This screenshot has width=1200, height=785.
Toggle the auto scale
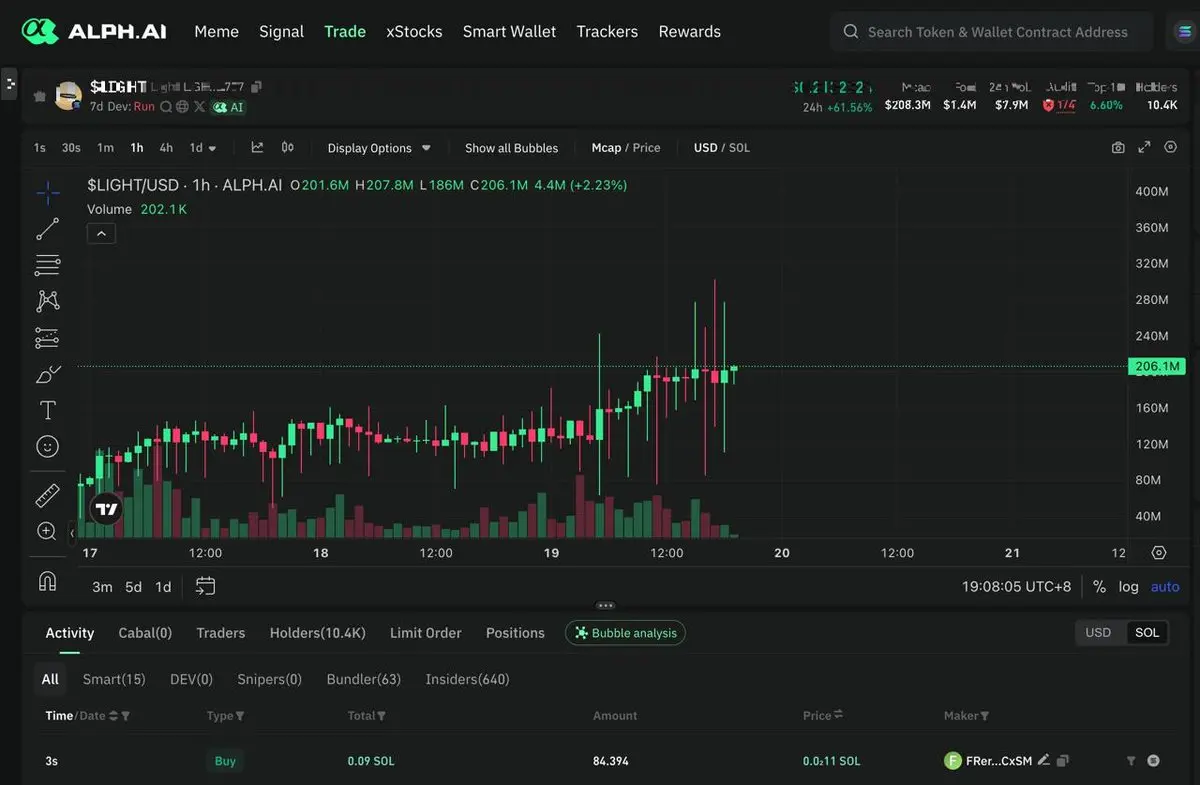click(1165, 587)
